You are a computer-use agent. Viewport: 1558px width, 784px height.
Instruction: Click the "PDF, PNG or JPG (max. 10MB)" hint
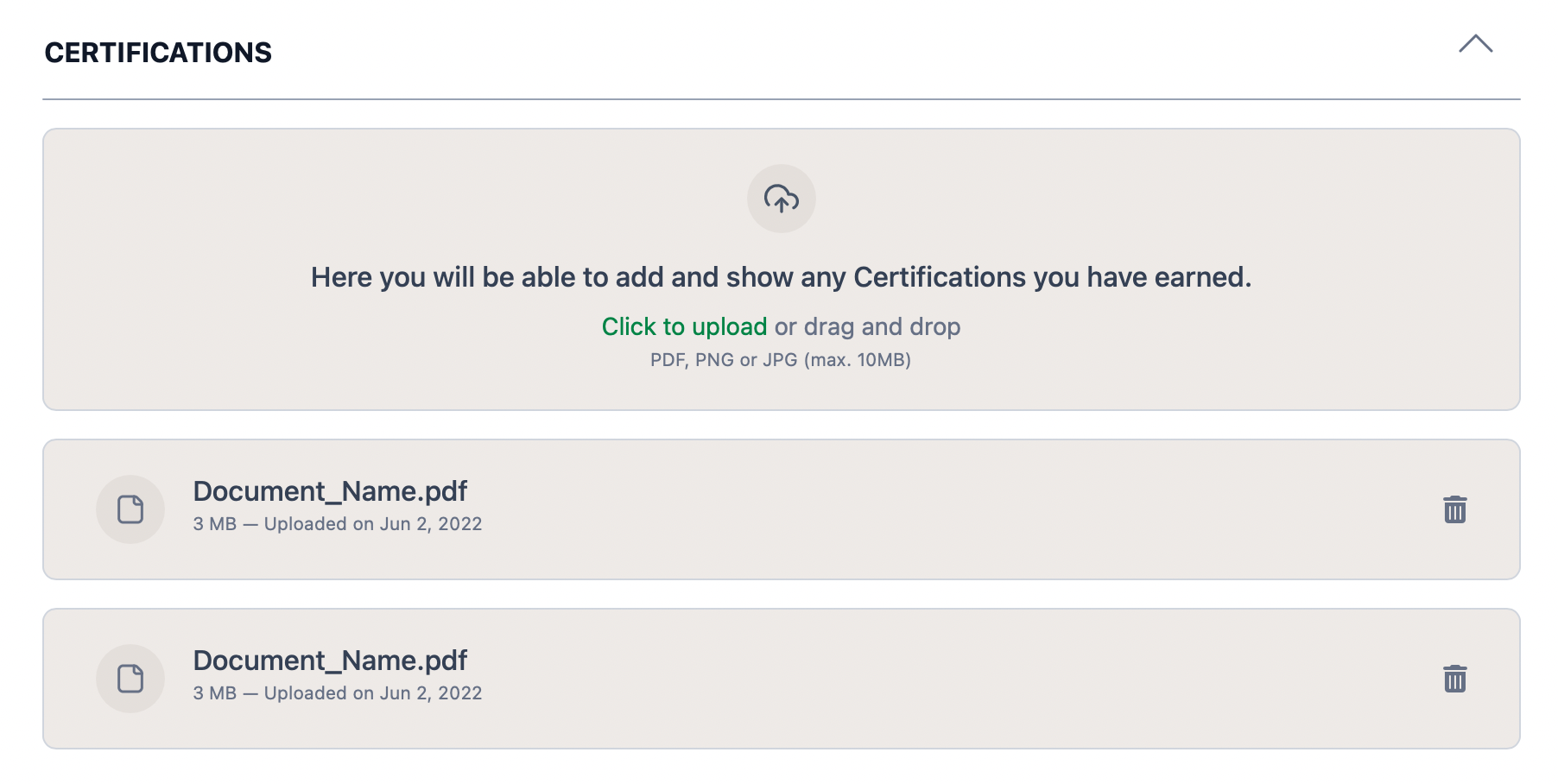[781, 360]
